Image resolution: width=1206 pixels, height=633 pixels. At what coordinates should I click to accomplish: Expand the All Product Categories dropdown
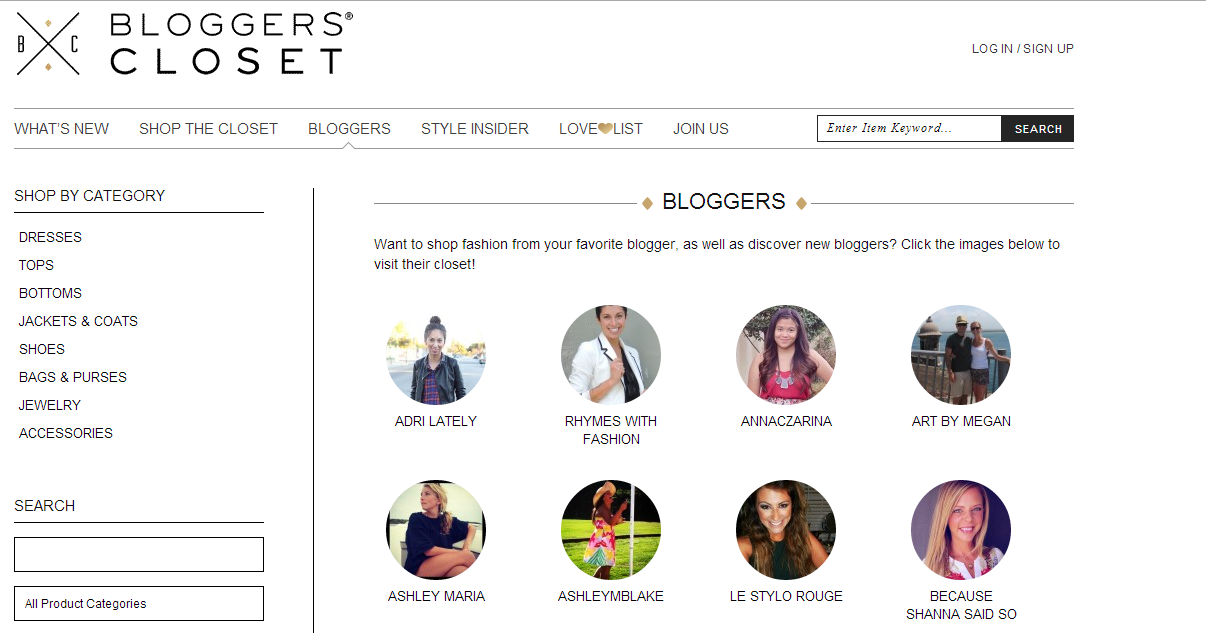[x=139, y=604]
